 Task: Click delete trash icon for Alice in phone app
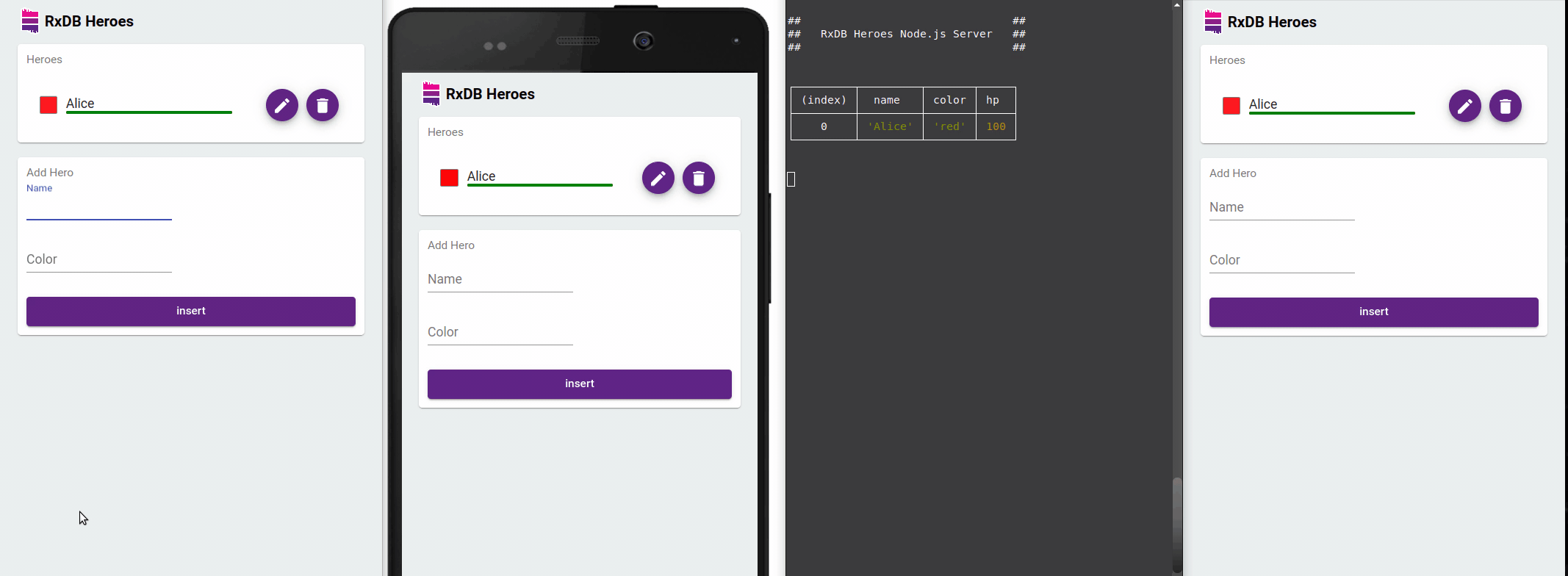(699, 178)
